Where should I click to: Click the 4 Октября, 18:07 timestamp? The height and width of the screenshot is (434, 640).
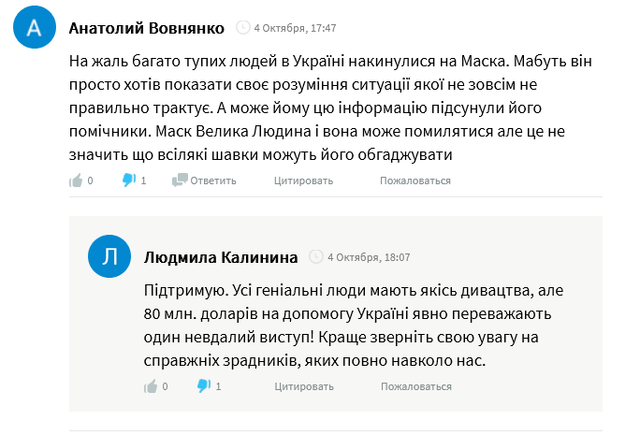tap(369, 257)
